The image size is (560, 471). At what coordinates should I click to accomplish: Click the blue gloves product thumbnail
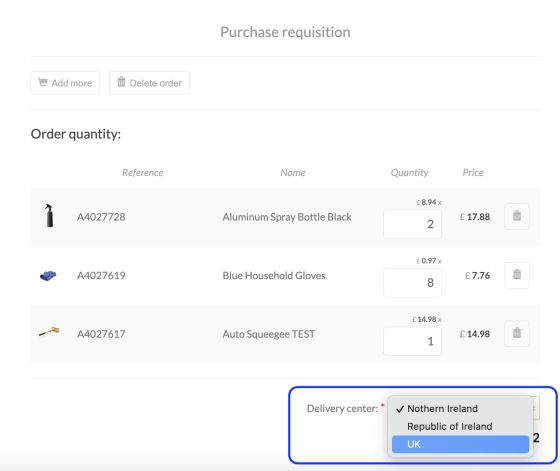point(48,275)
